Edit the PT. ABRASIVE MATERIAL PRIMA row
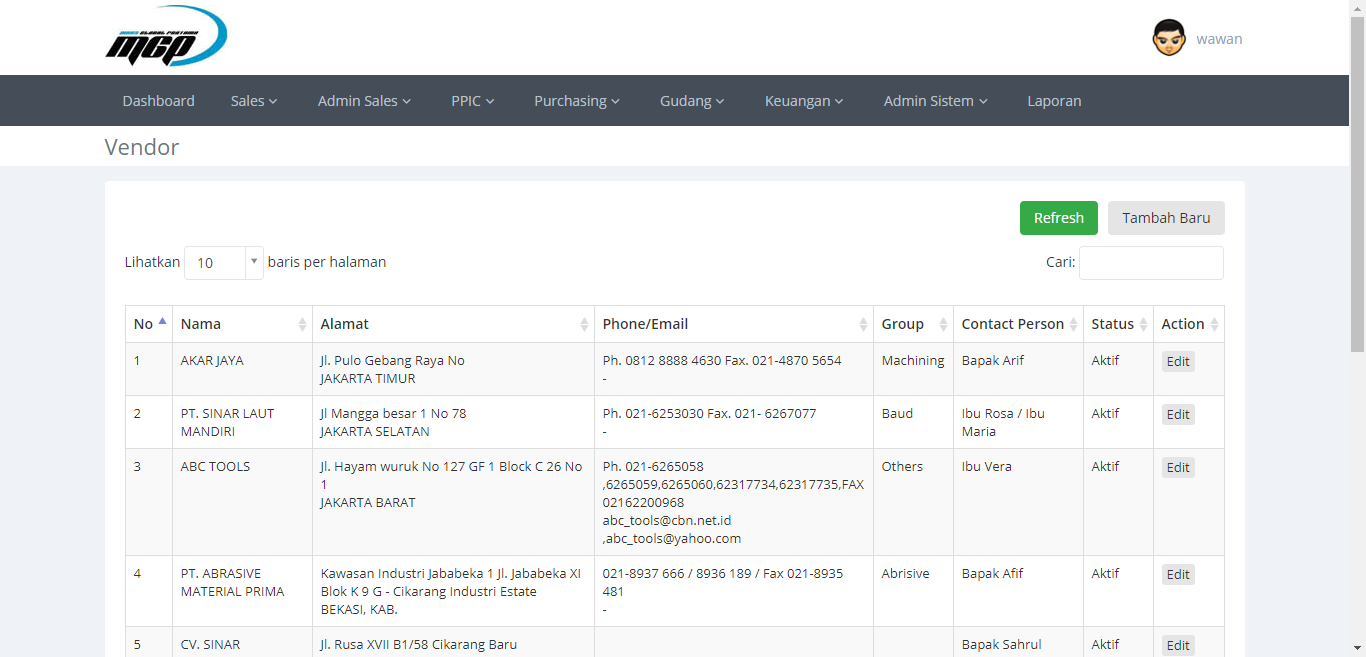The image size is (1366, 657). 1178,575
